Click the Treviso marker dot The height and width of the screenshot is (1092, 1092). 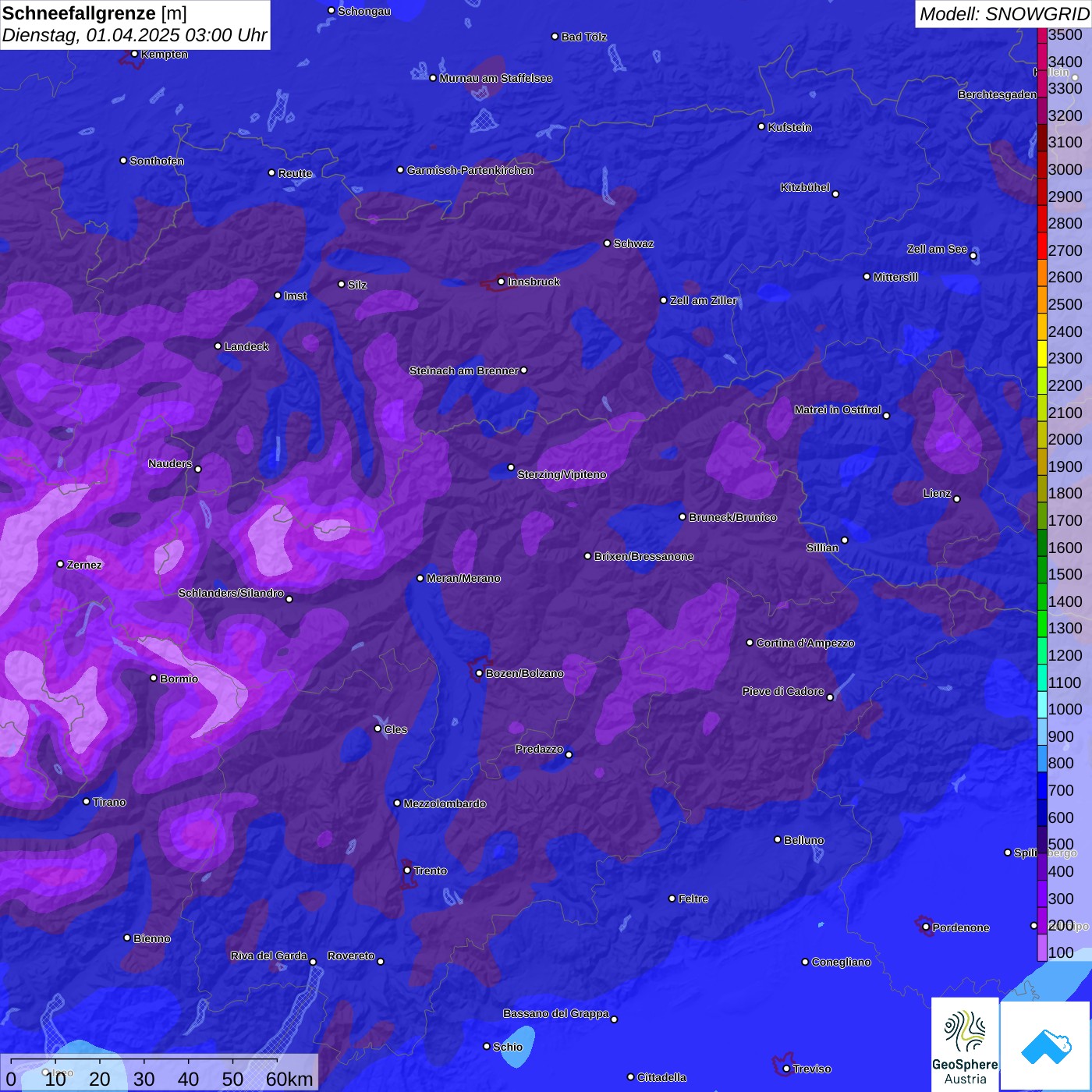(x=786, y=1069)
